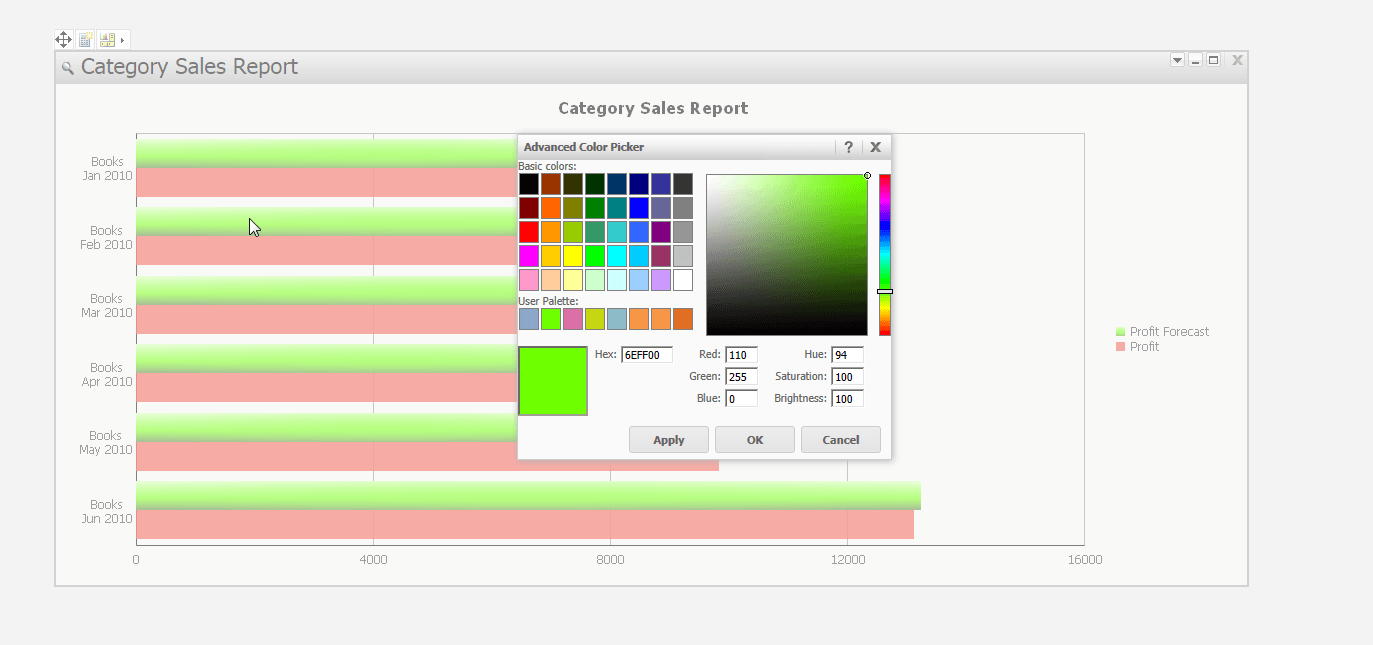1373x645 pixels.
Task: Click the Profit legend entry
Action: [x=1137, y=347]
